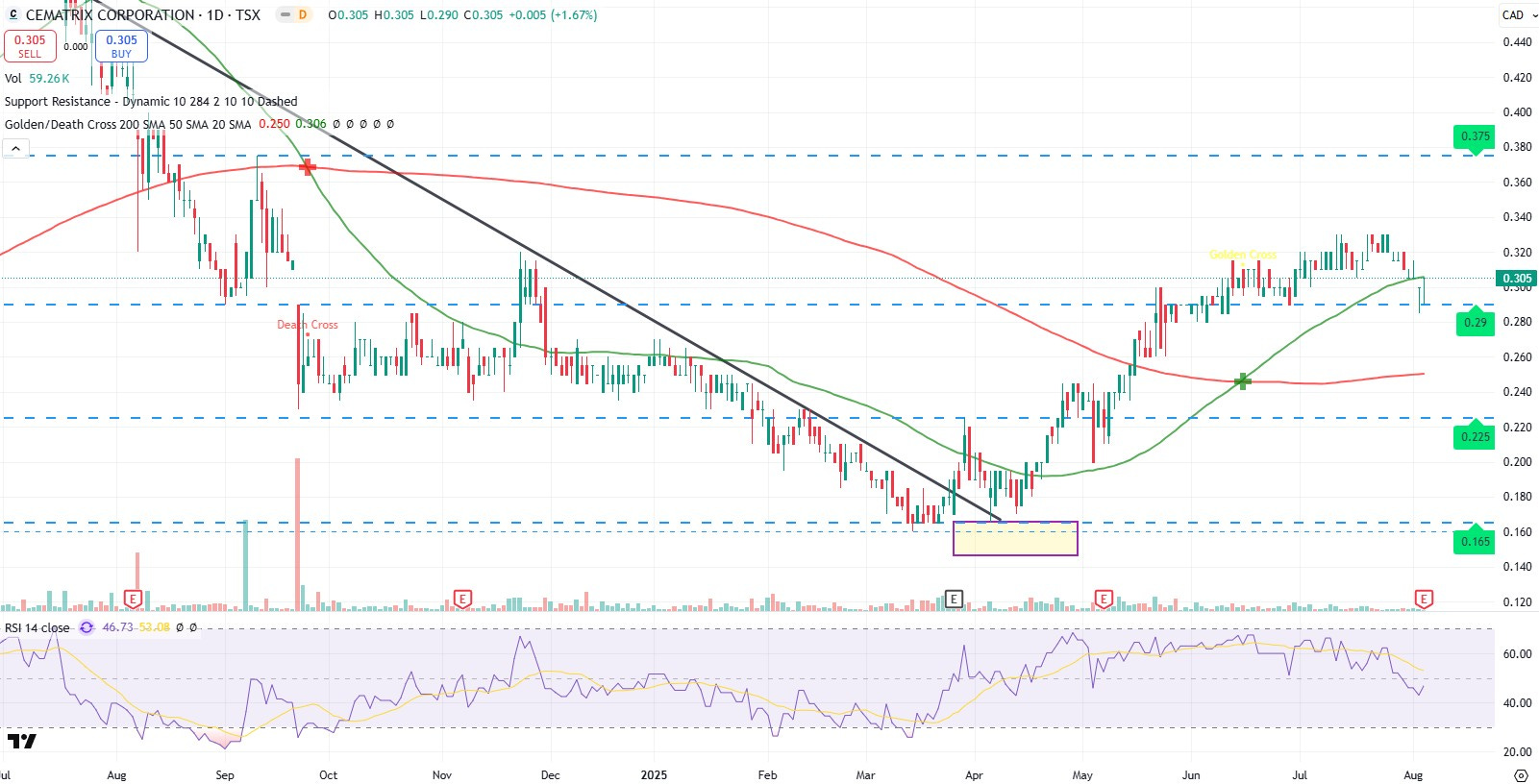1539x784 pixels.
Task: Click the May label on time axis
Action: pos(1082,774)
